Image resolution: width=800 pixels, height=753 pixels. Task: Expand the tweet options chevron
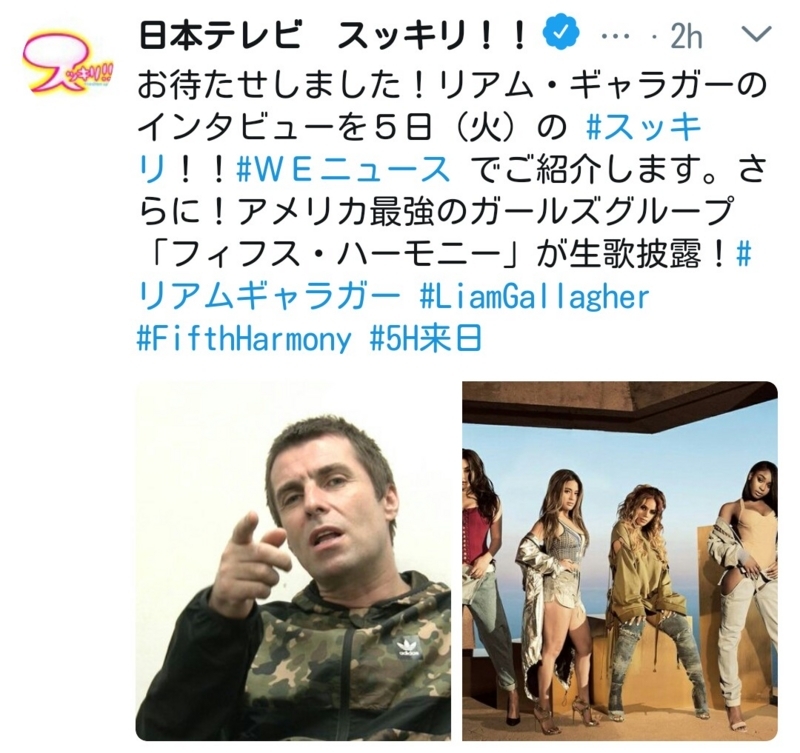click(x=756, y=35)
